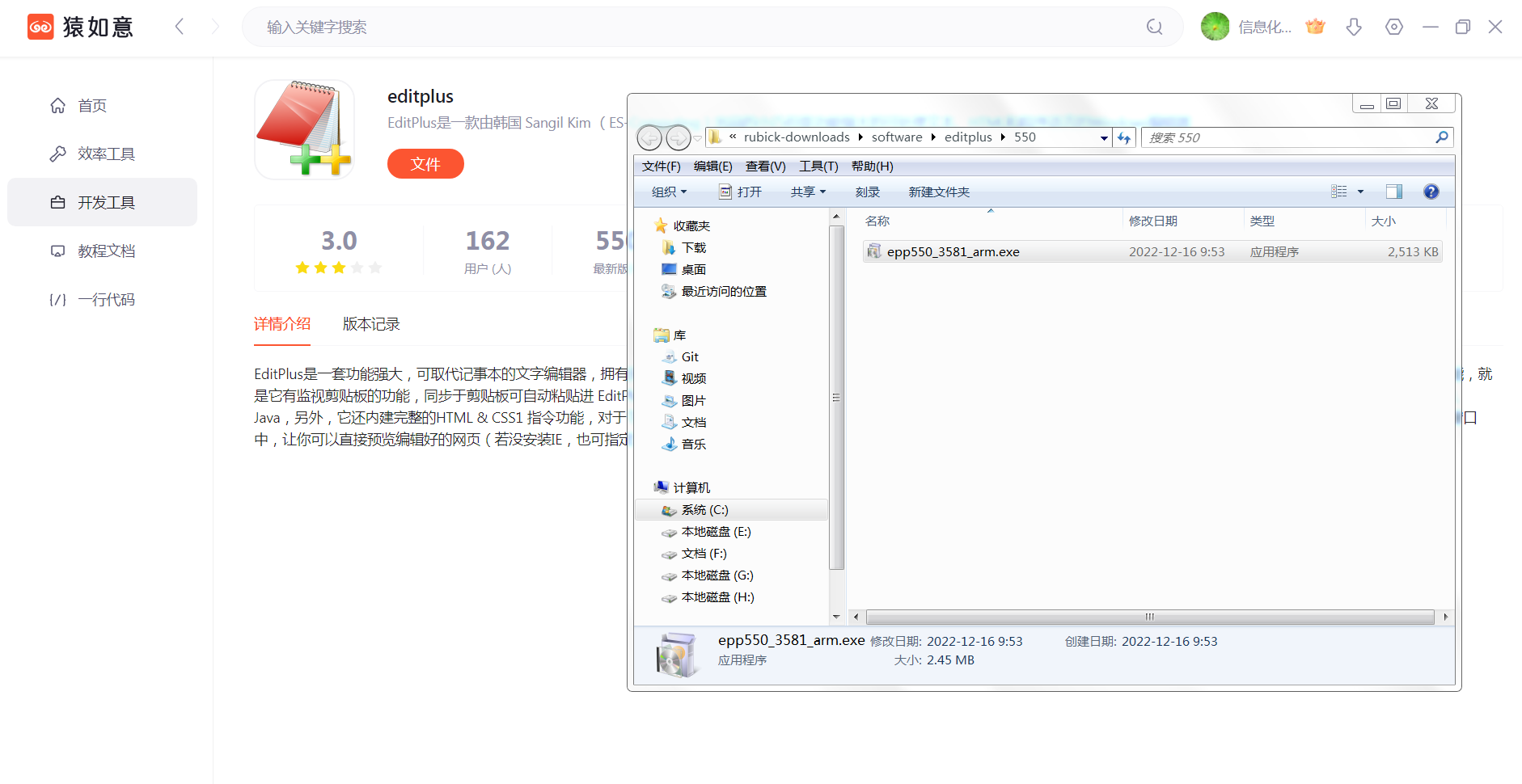The height and width of the screenshot is (784, 1522).
Task: Select 下载 in navigation tree
Action: (694, 248)
